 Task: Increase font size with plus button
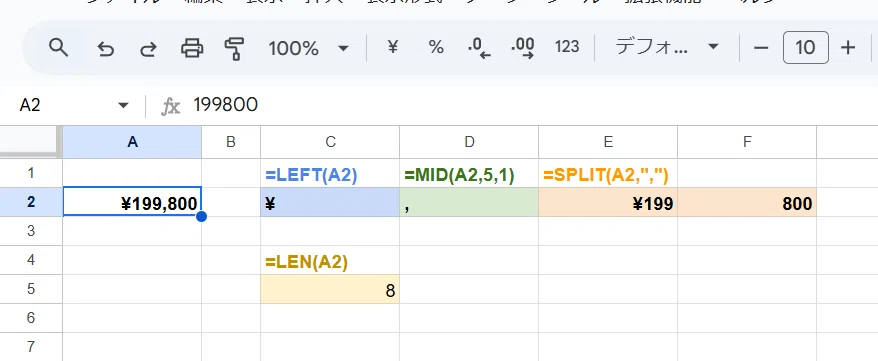pos(848,48)
